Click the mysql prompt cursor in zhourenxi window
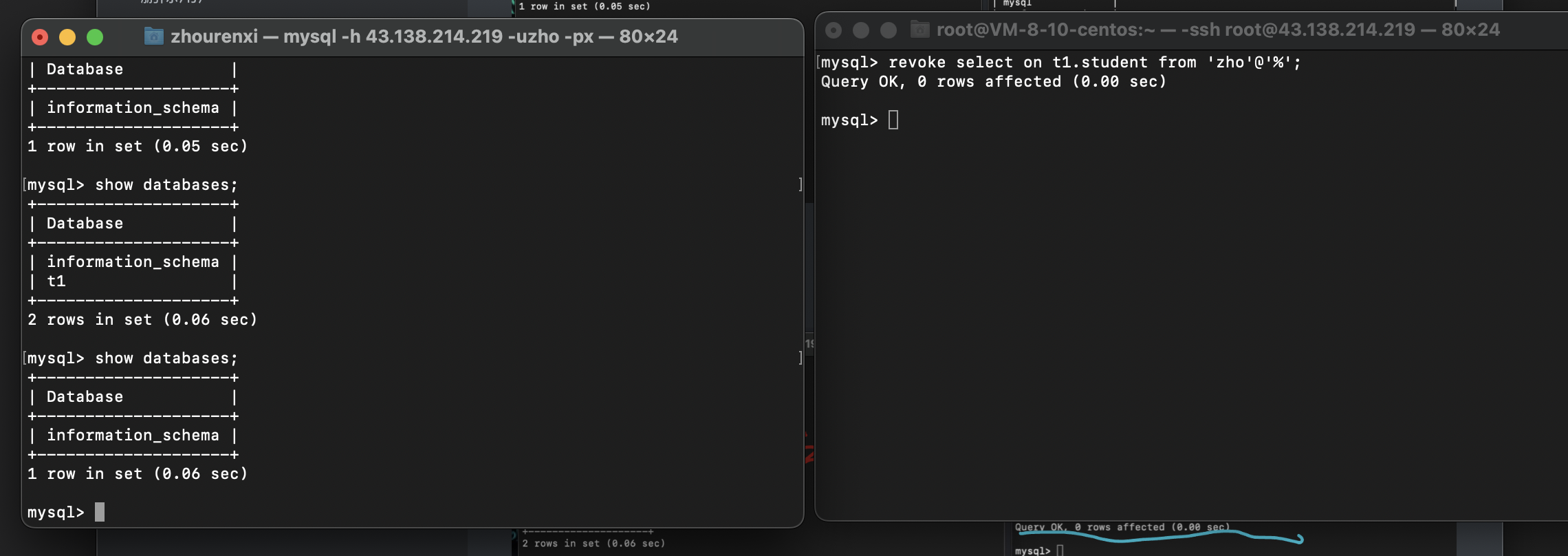This screenshot has height=556, width=1568. pyautogui.click(x=100, y=512)
